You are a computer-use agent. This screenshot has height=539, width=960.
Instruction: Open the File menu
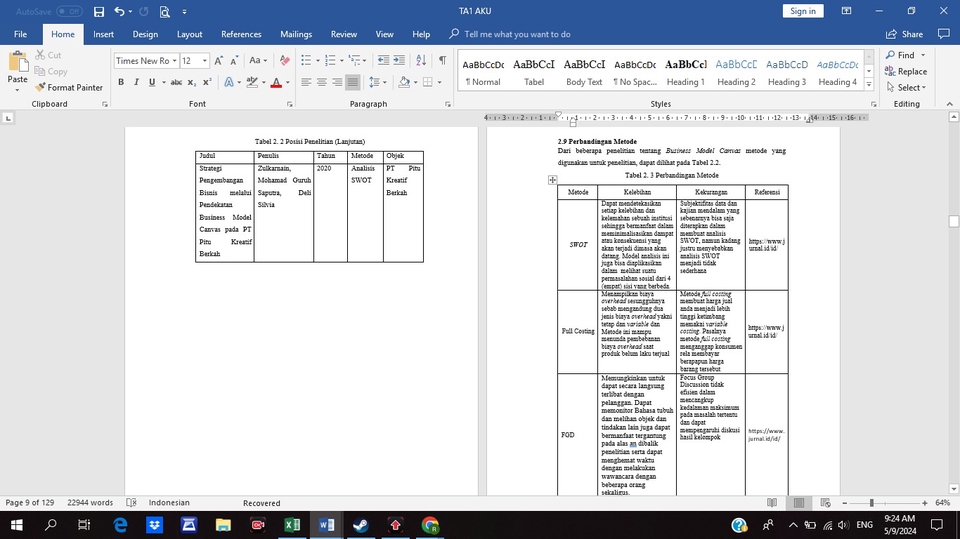(x=20, y=34)
